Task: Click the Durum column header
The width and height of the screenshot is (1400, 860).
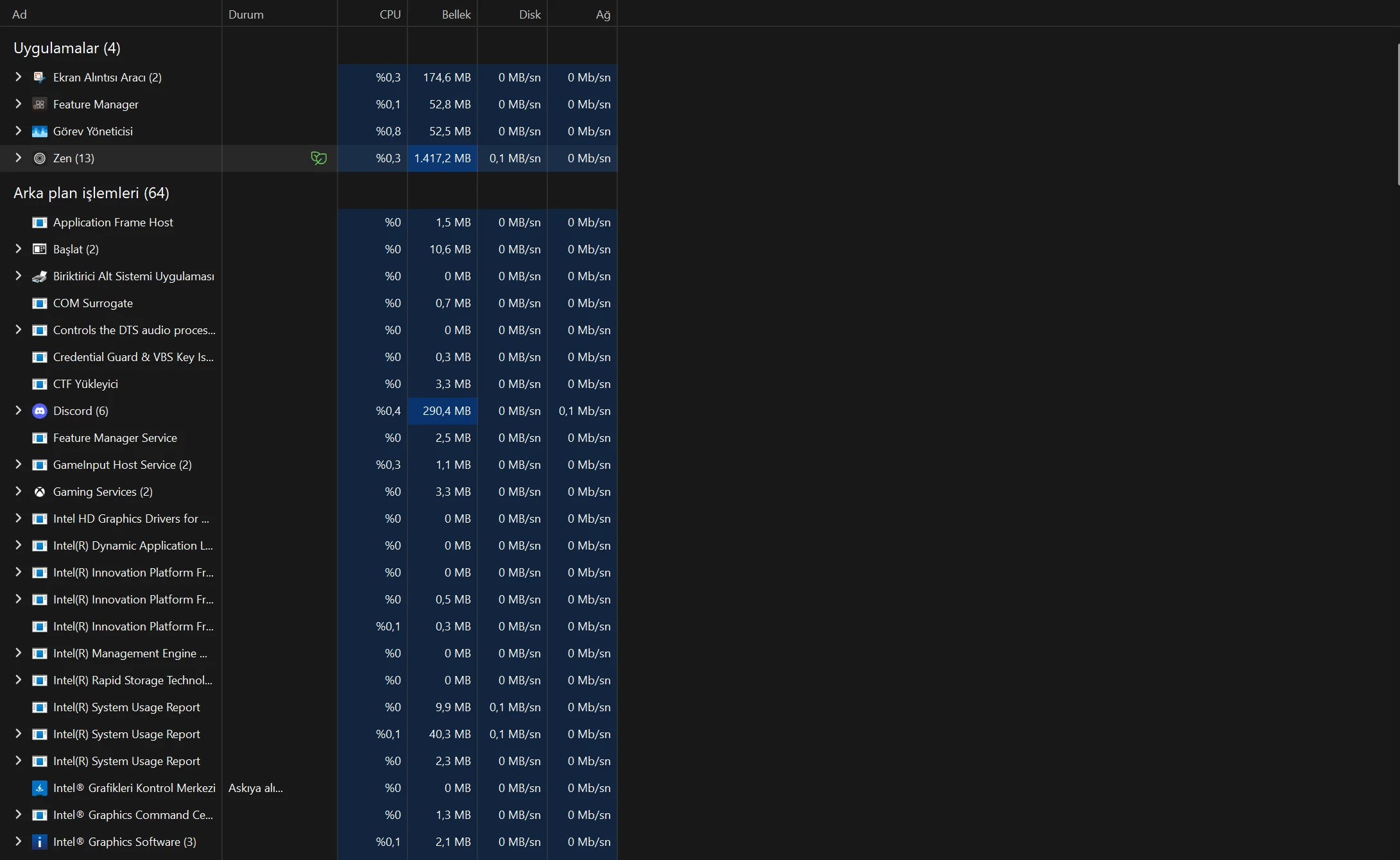Action: point(246,14)
